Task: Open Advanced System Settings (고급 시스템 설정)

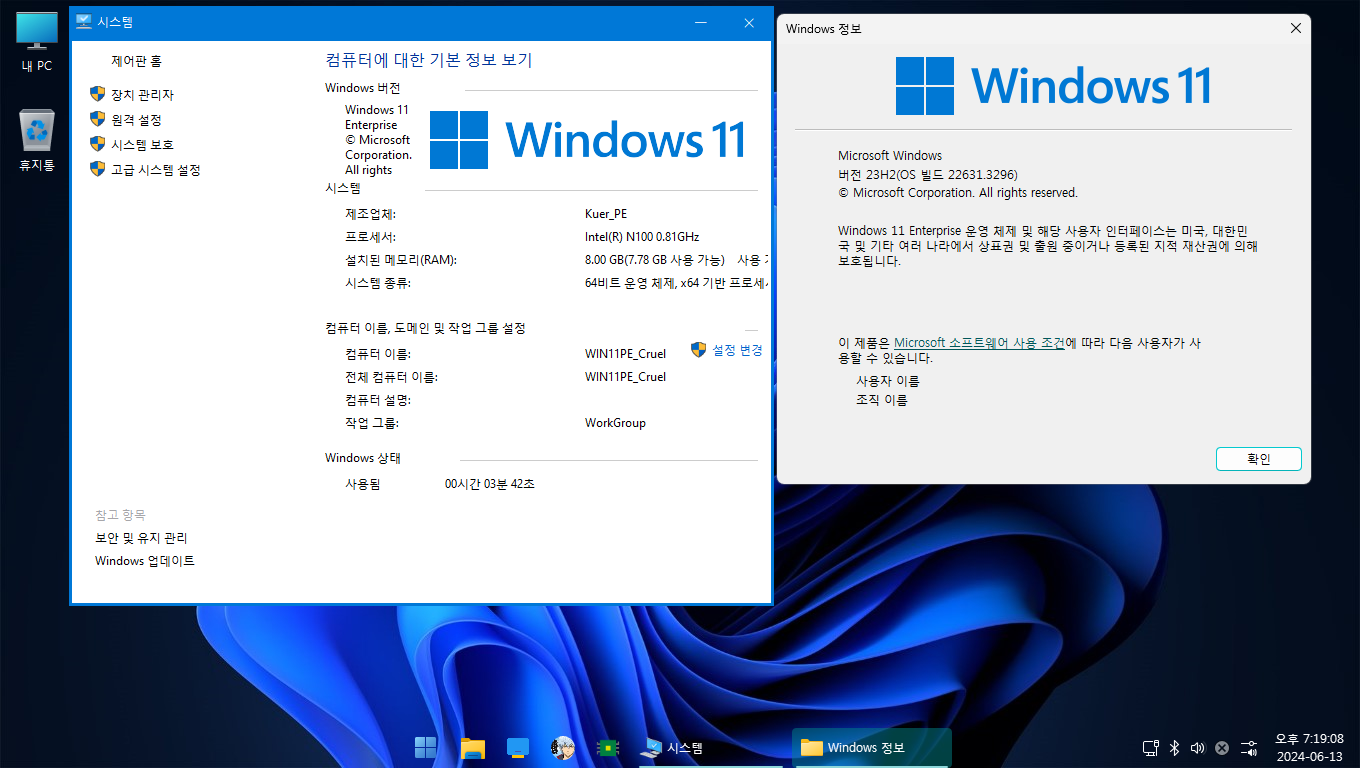Action: coord(156,170)
